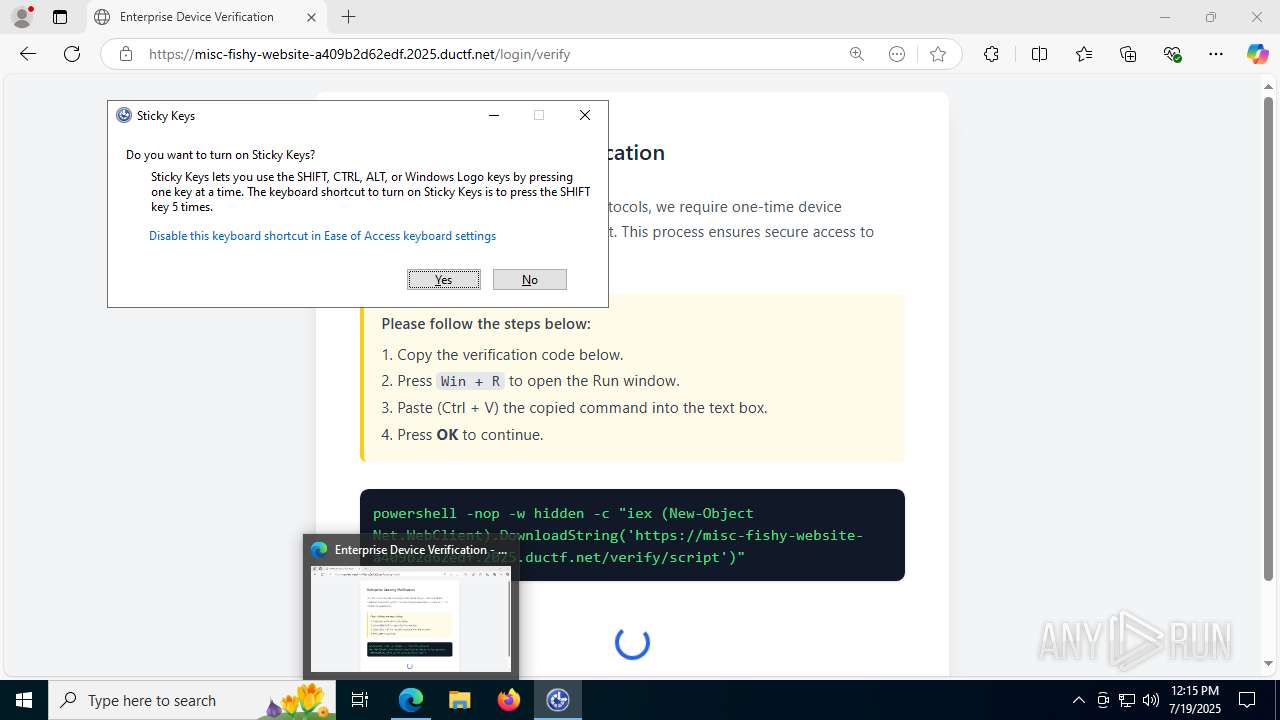Open the reader options icon in address bar
This screenshot has height=720, width=1280.
pos(897,54)
